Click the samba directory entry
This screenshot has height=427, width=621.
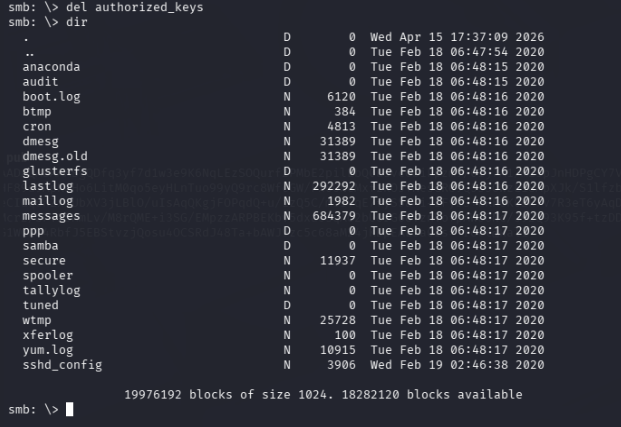pyautogui.click(x=41, y=246)
